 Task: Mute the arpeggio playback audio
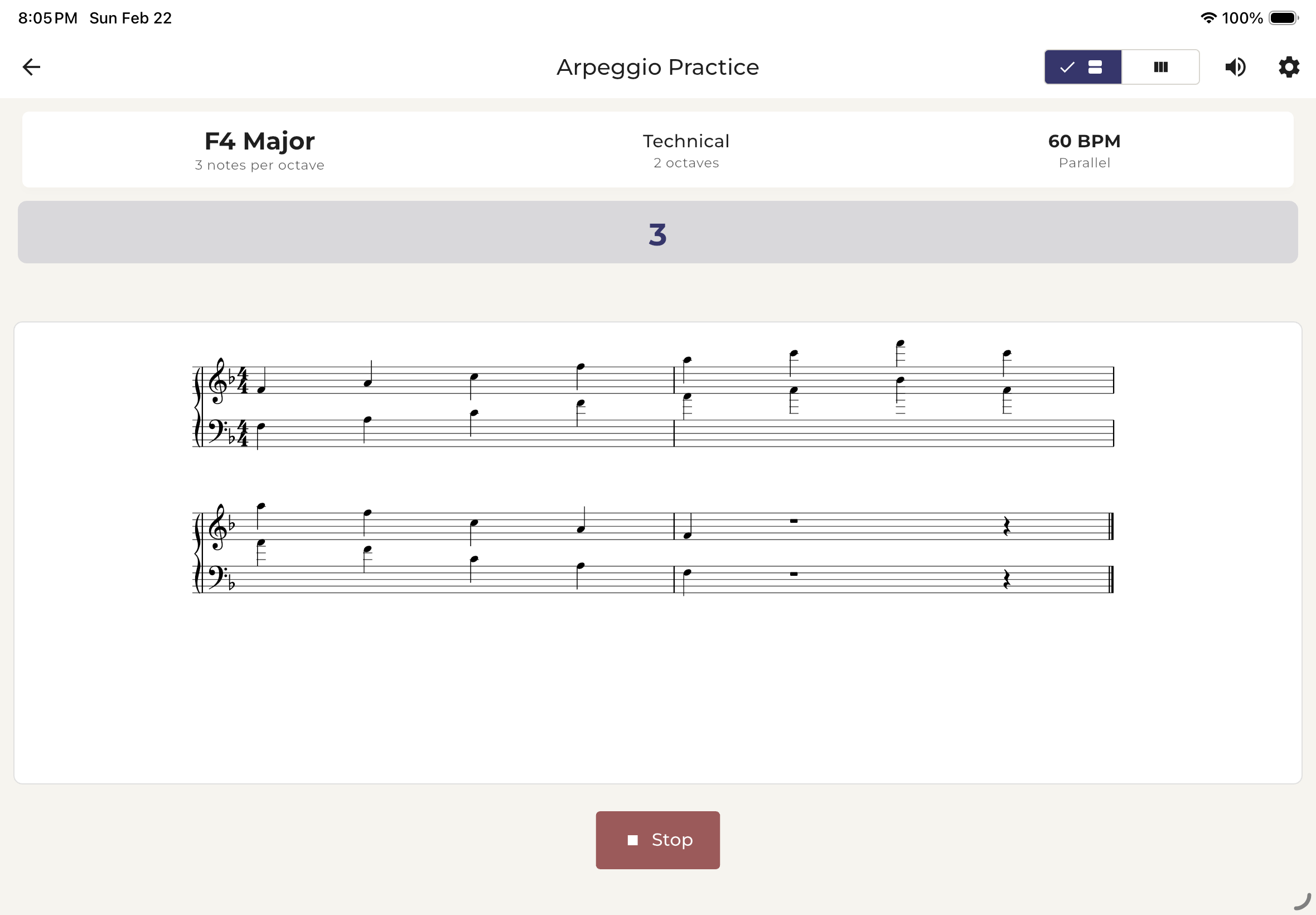click(1236, 67)
